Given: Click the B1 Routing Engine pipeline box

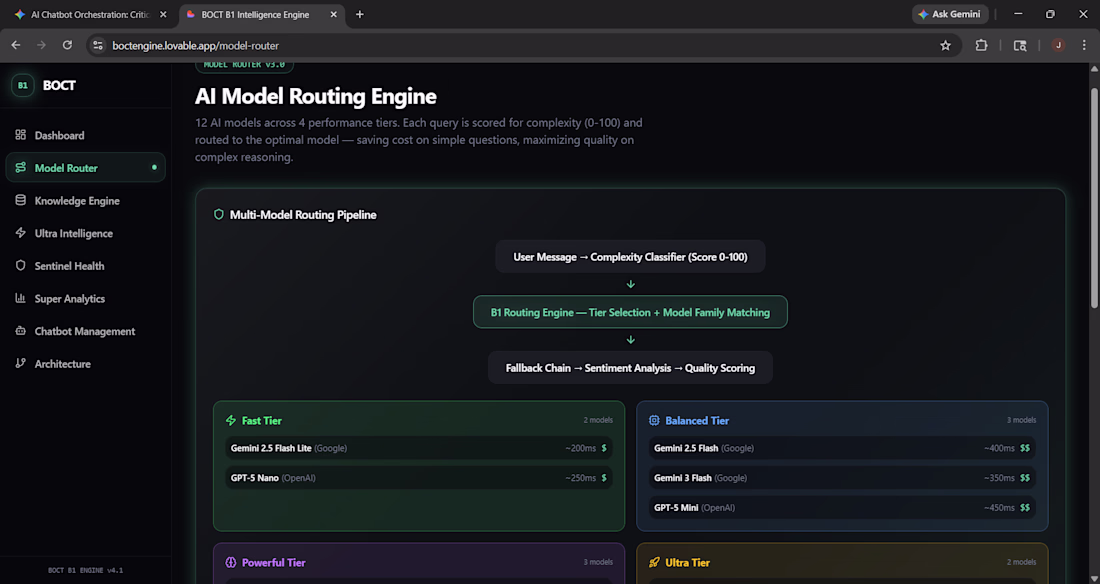Looking at the screenshot, I should tap(630, 312).
